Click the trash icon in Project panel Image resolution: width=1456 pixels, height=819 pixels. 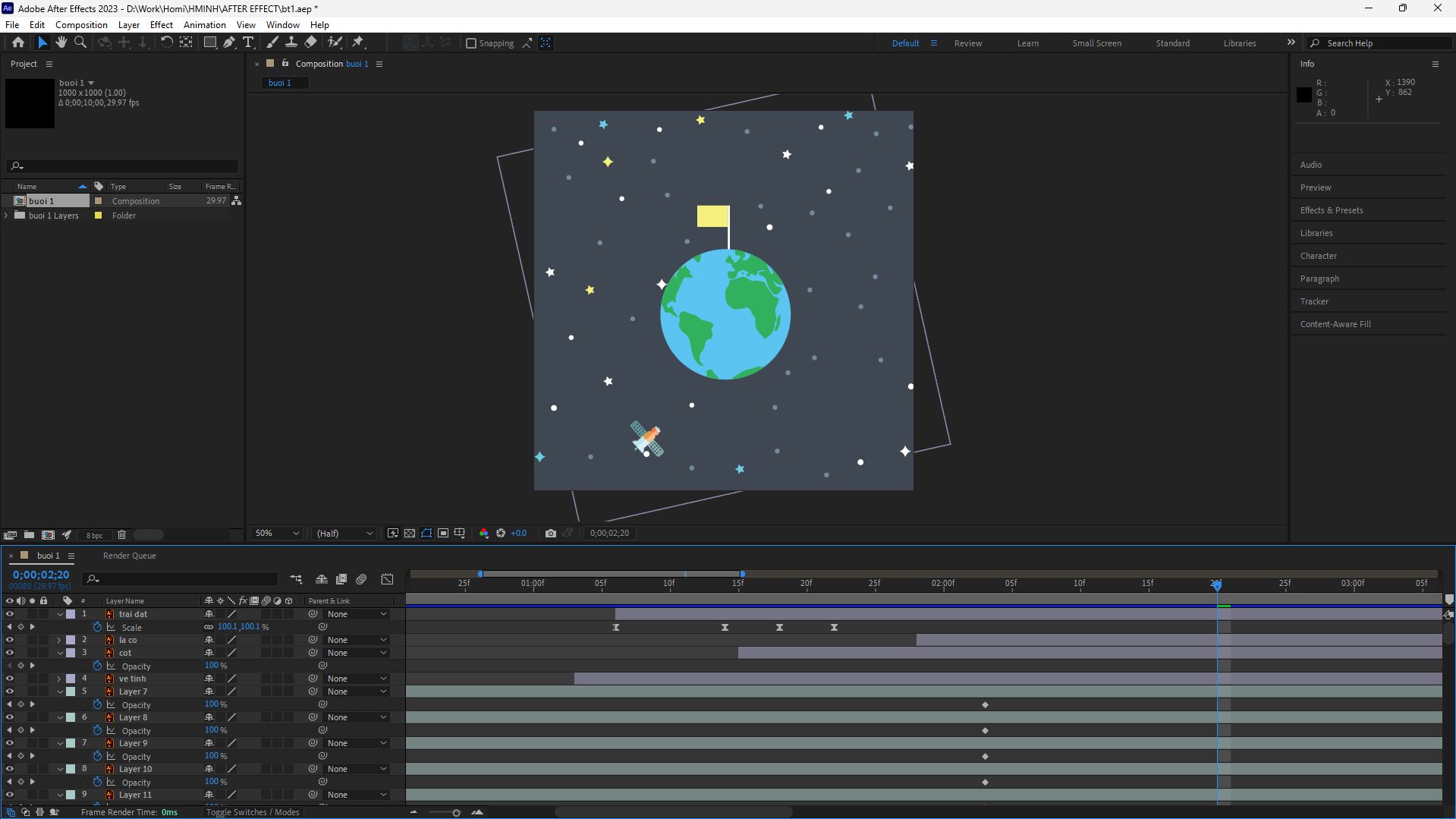tap(121, 535)
